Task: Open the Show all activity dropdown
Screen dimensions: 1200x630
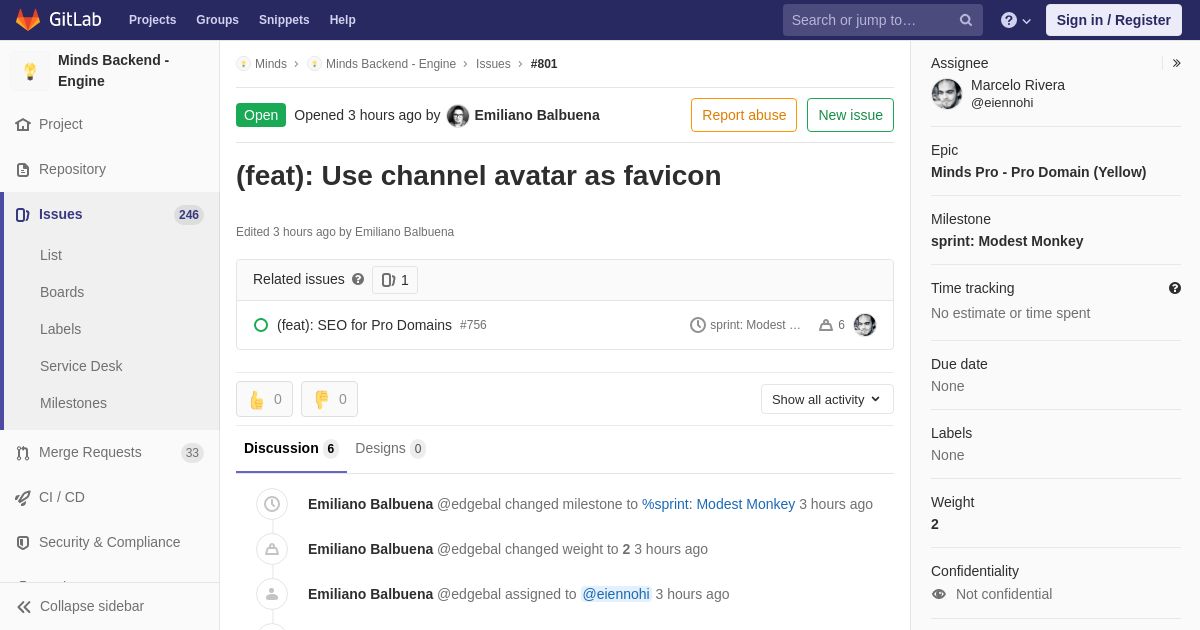Action: 827,399
